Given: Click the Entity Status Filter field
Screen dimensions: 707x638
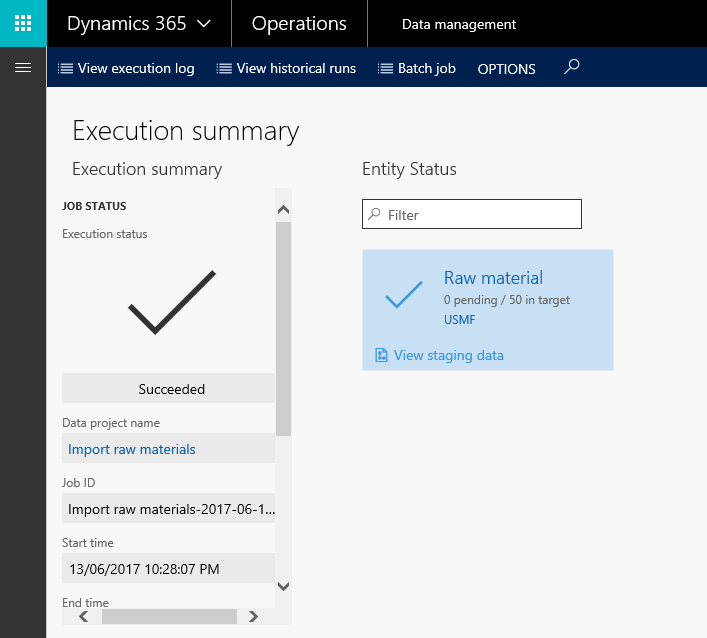Looking at the screenshot, I should pos(480,214).
